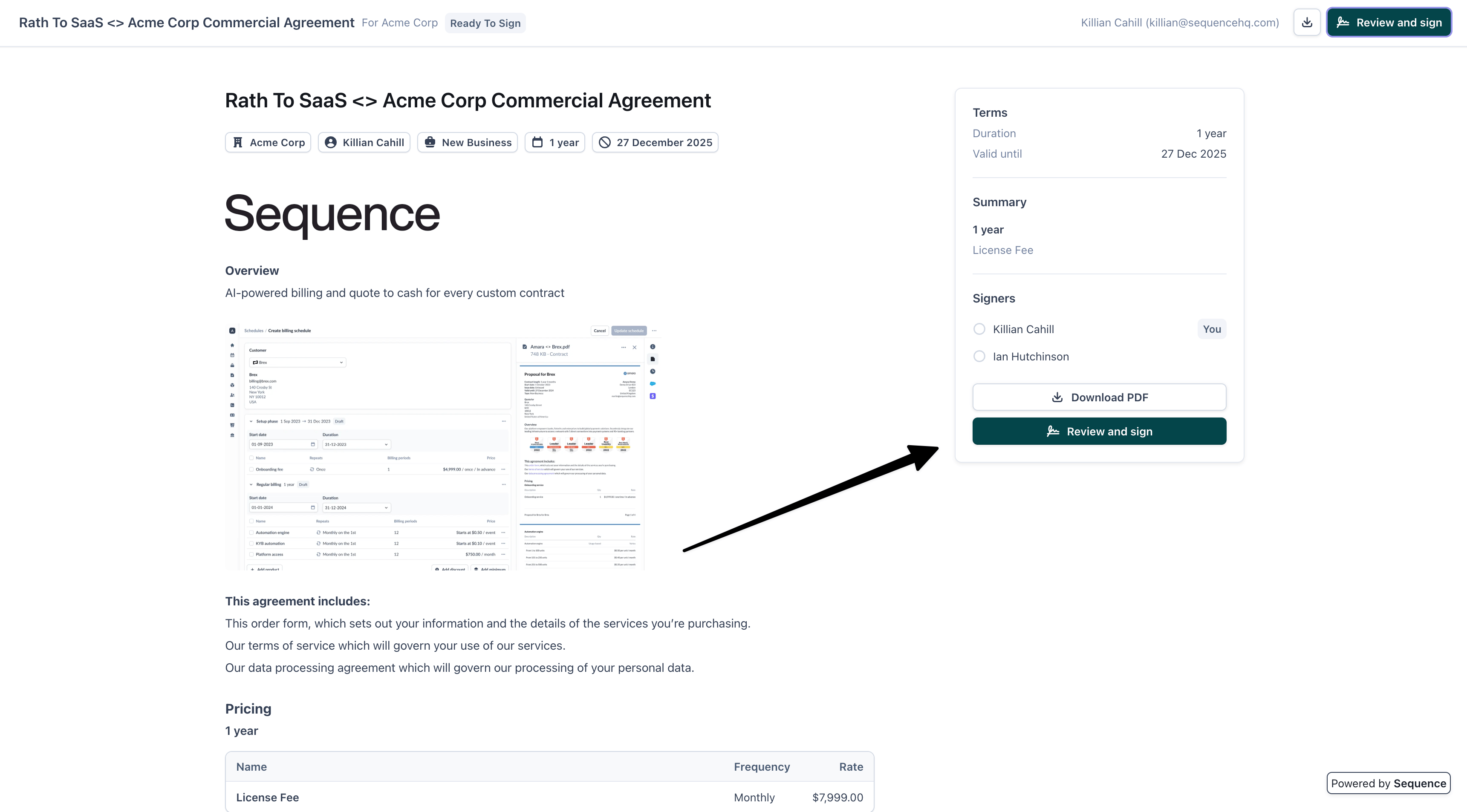The width and height of the screenshot is (1467, 812).
Task: Click download icon in Download PDF button
Action: tap(1057, 397)
